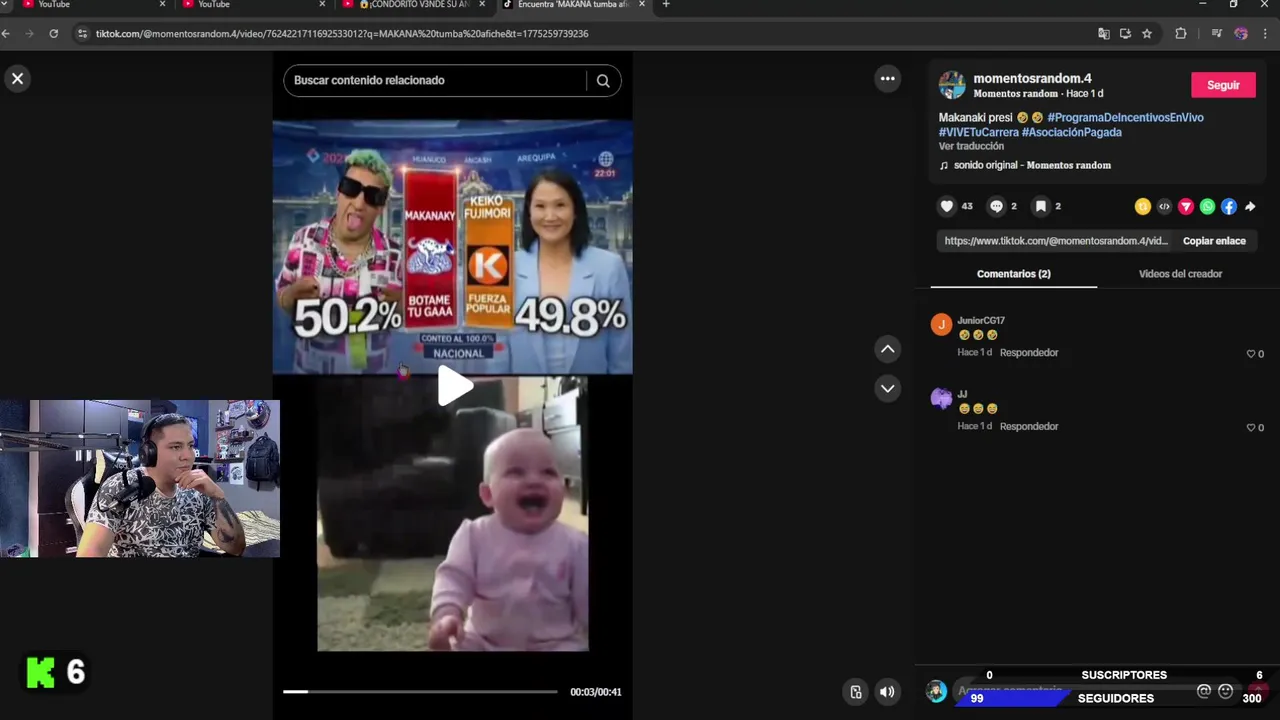Click the @ mention icon in comment box
The image size is (1280, 720).
coord(1204,691)
